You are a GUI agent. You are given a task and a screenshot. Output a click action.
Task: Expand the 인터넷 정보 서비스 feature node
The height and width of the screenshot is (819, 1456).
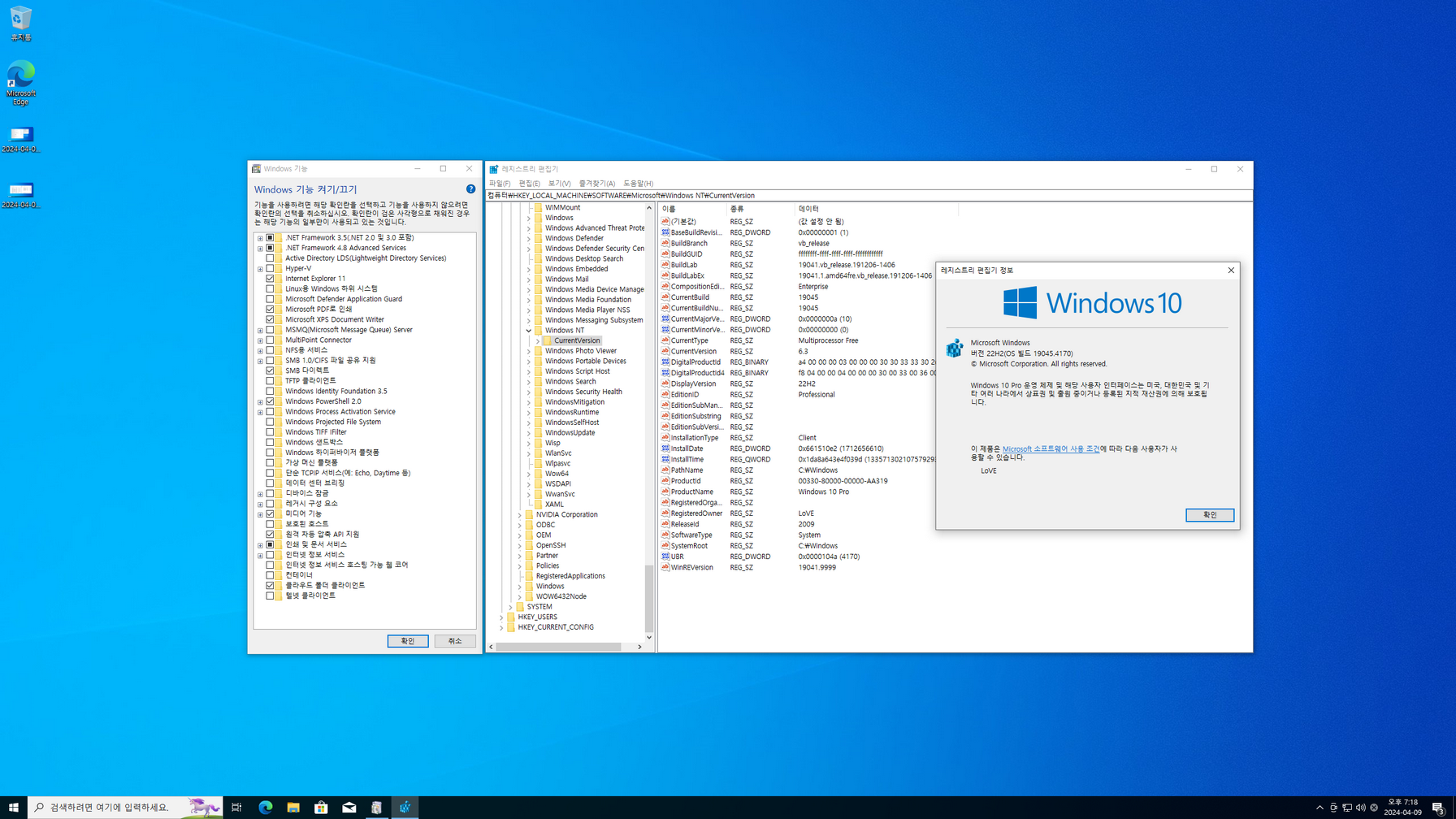pyautogui.click(x=261, y=555)
